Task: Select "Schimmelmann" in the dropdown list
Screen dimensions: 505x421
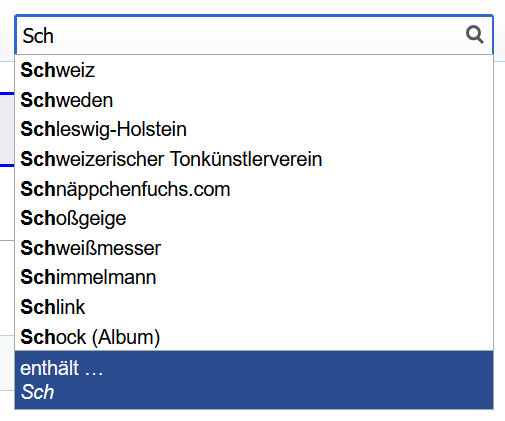Action: [254, 277]
